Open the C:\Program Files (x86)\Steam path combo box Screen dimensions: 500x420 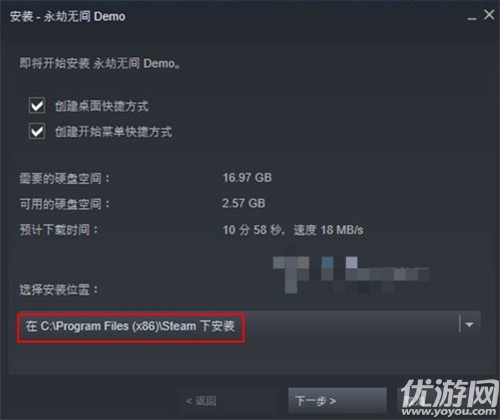click(x=248, y=325)
